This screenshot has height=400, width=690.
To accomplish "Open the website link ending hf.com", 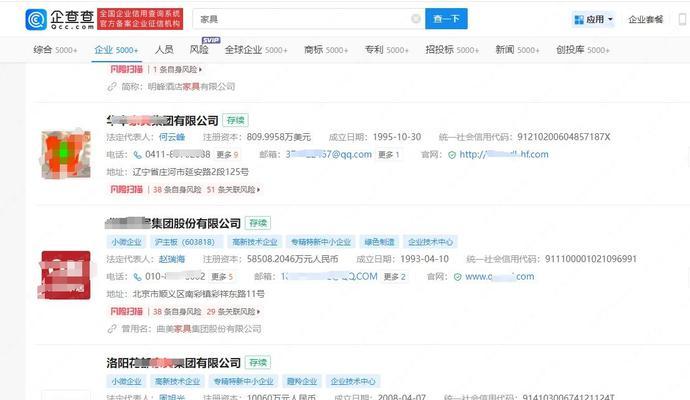I will pyautogui.click(x=504, y=154).
